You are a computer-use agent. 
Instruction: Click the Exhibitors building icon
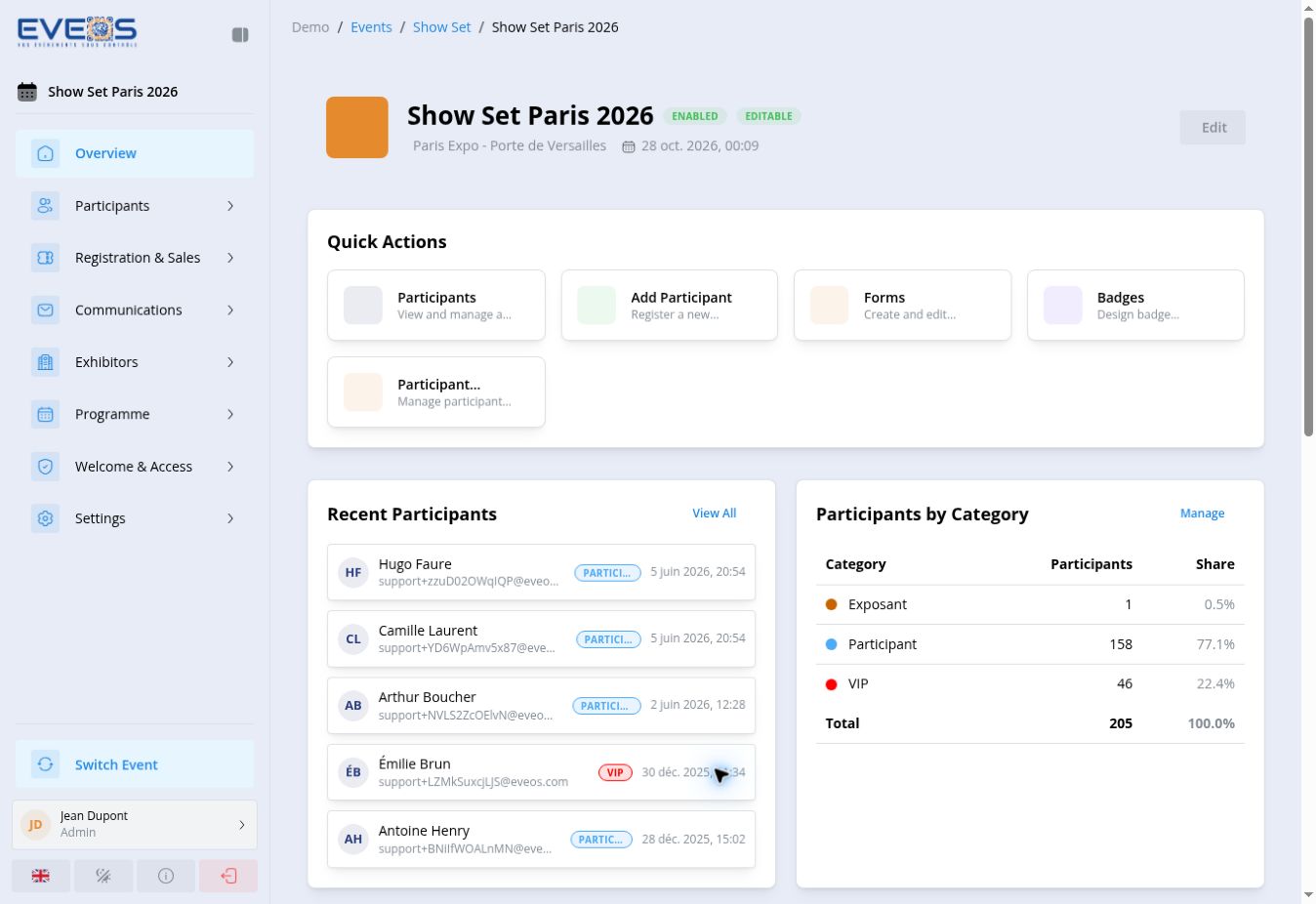click(45, 362)
